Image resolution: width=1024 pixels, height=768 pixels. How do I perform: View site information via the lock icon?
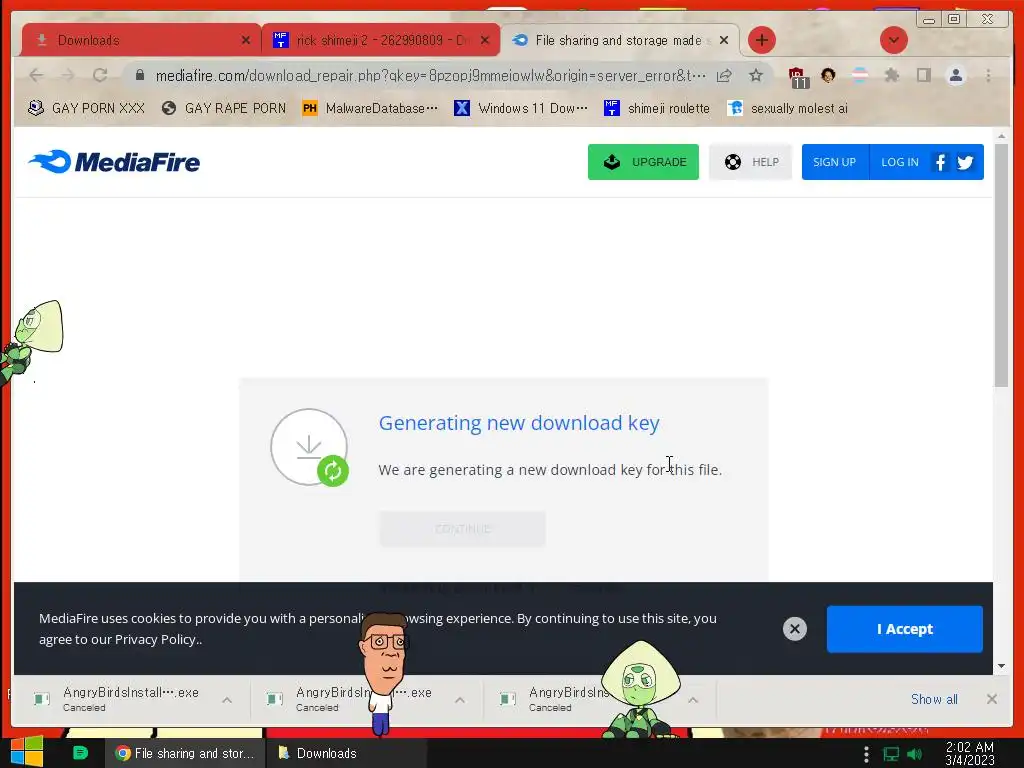(x=140, y=76)
